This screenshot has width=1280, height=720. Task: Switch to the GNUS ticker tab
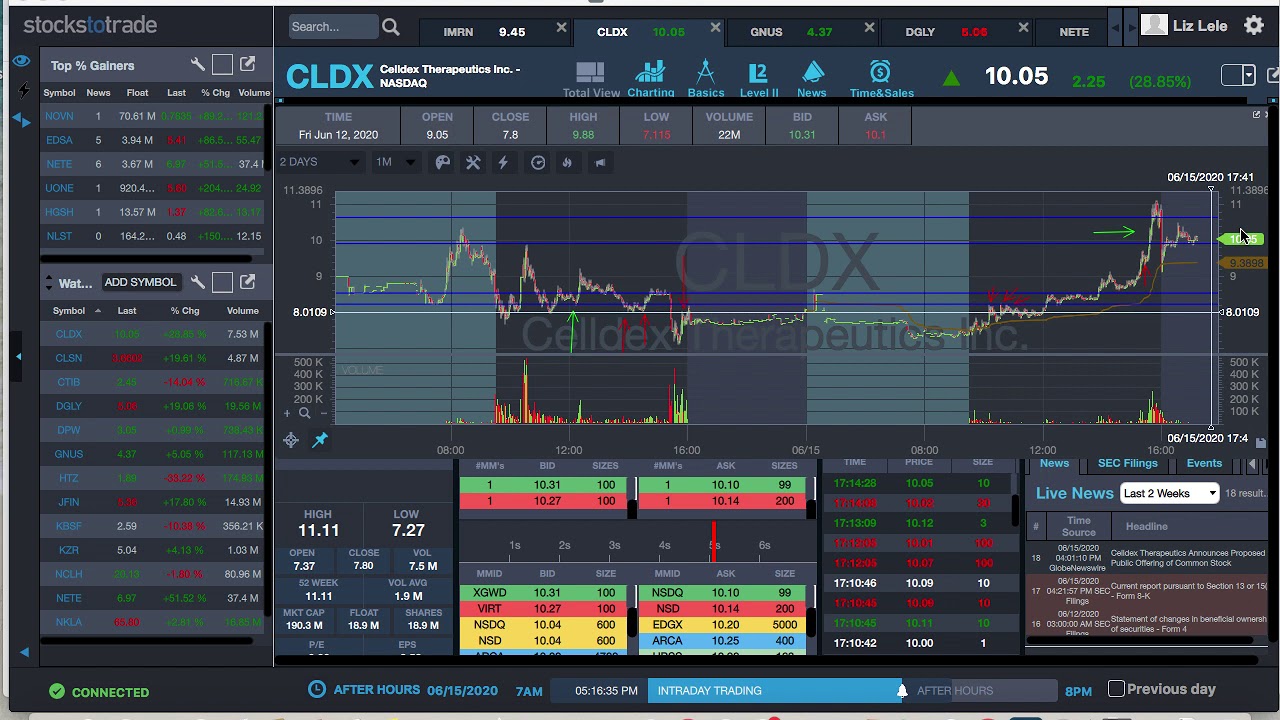(766, 32)
